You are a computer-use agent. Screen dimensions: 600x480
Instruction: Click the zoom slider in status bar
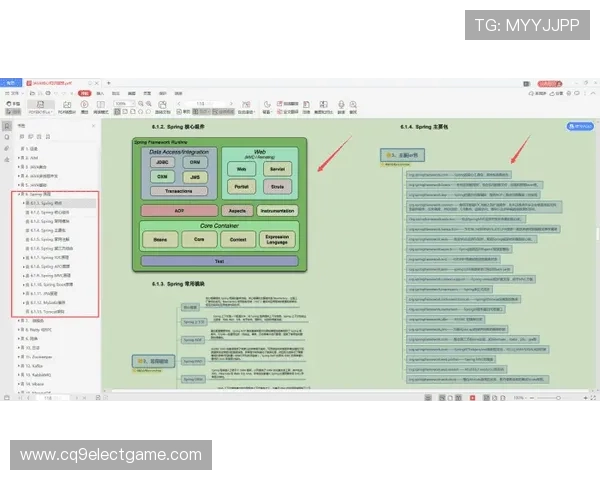[558, 398]
